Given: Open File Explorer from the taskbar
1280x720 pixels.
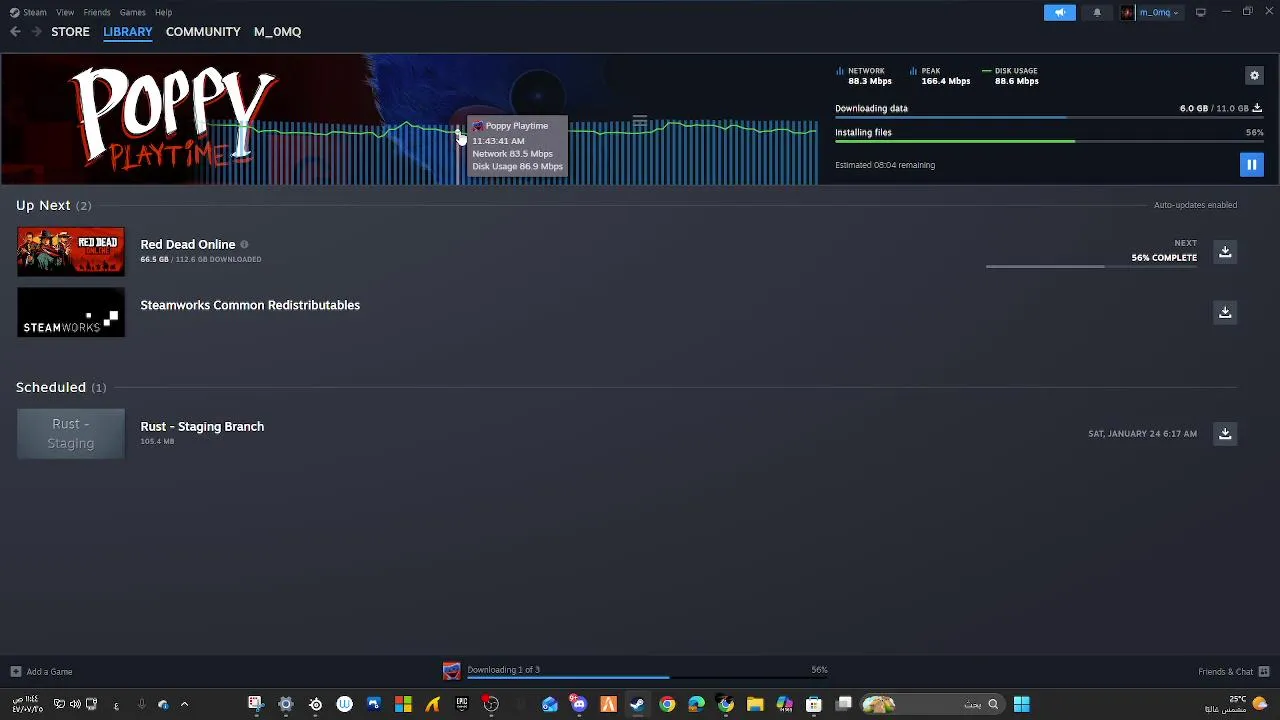Looking at the screenshot, I should (x=755, y=704).
